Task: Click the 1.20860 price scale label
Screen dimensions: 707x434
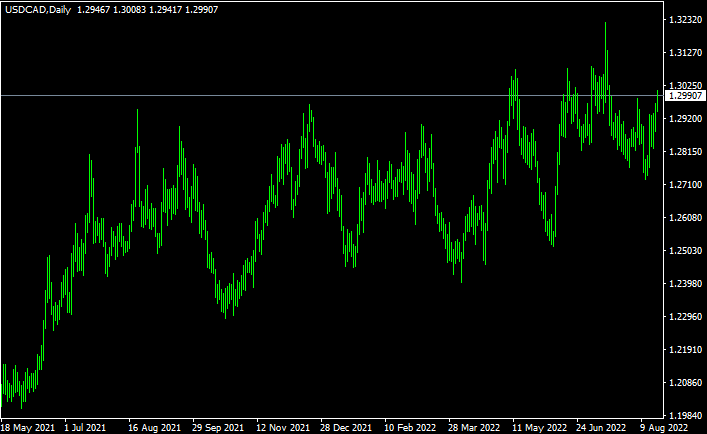Action: (685, 383)
